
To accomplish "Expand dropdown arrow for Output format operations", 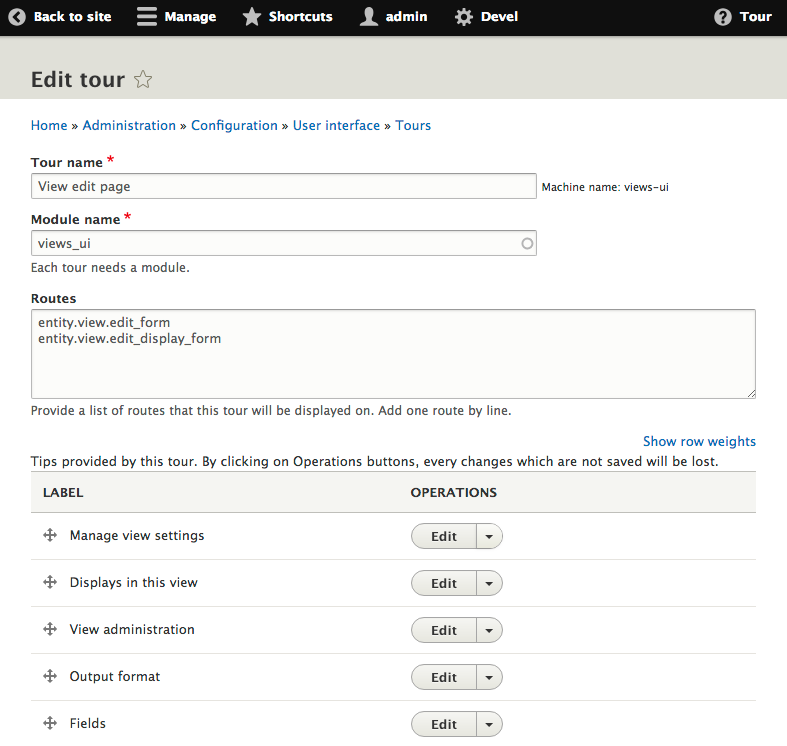I will (x=489, y=677).
